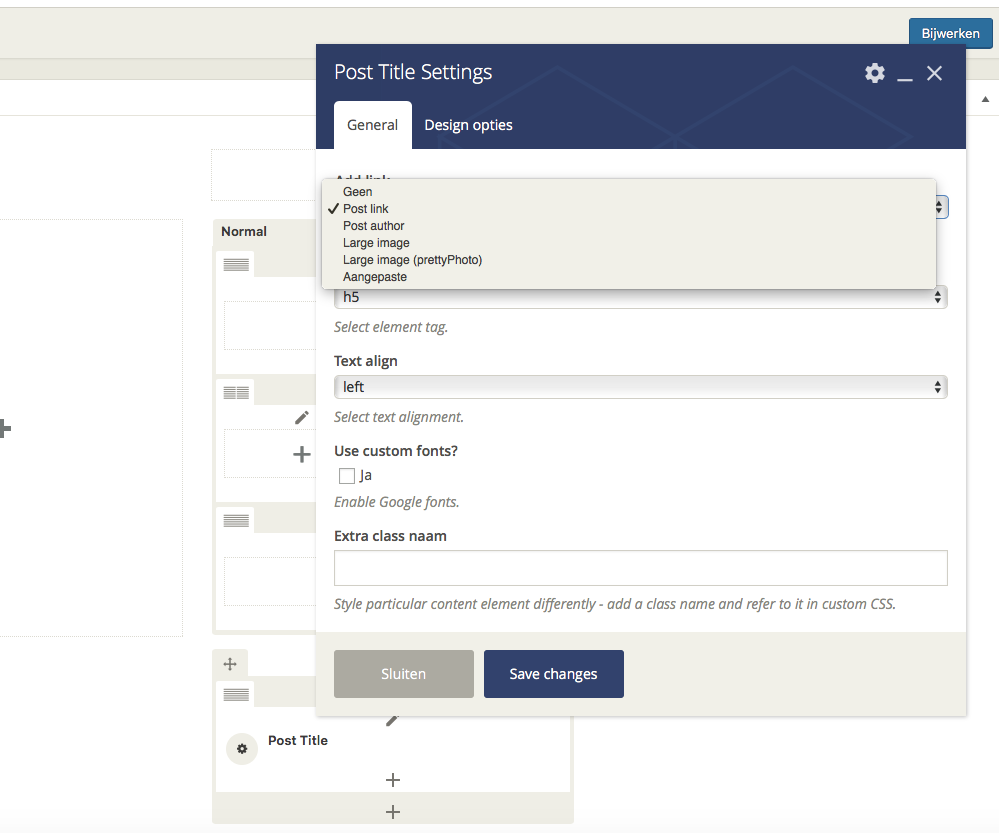The height and width of the screenshot is (833, 999).
Task: Choose 'Post author' from the link list
Action: pyautogui.click(x=373, y=226)
